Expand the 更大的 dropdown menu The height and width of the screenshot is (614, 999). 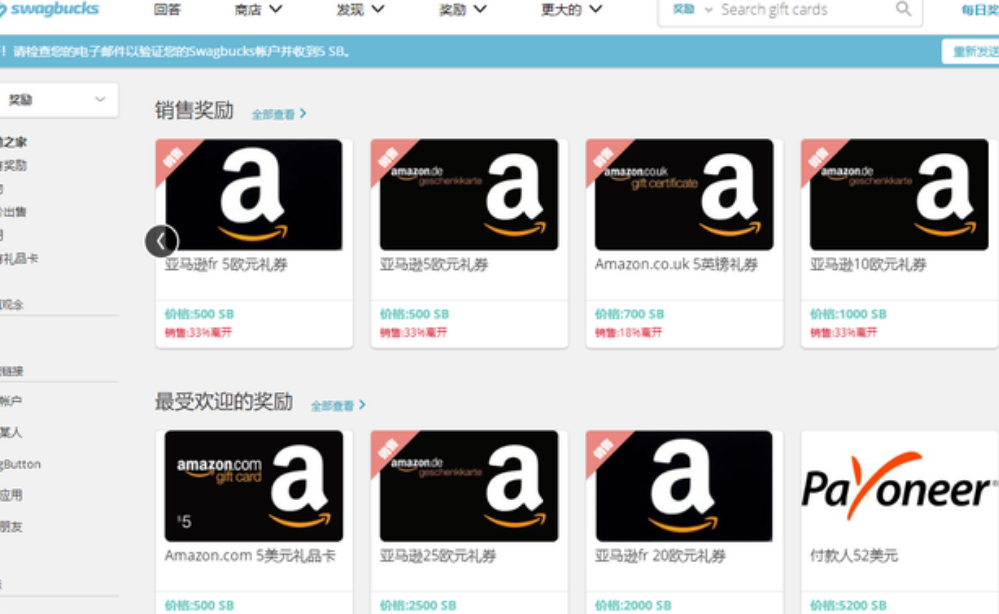click(571, 10)
